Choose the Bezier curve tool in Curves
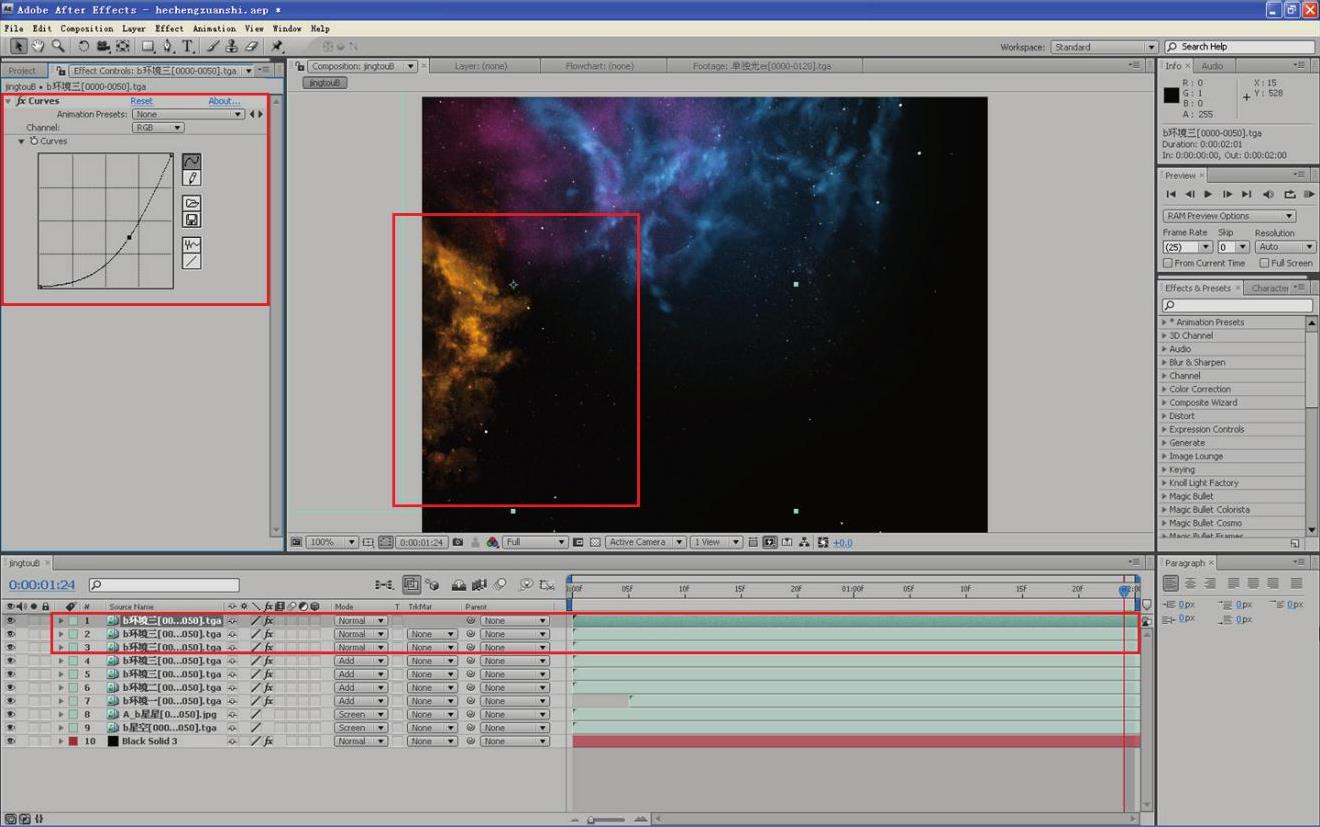Image resolution: width=1320 pixels, height=827 pixels. 192,161
